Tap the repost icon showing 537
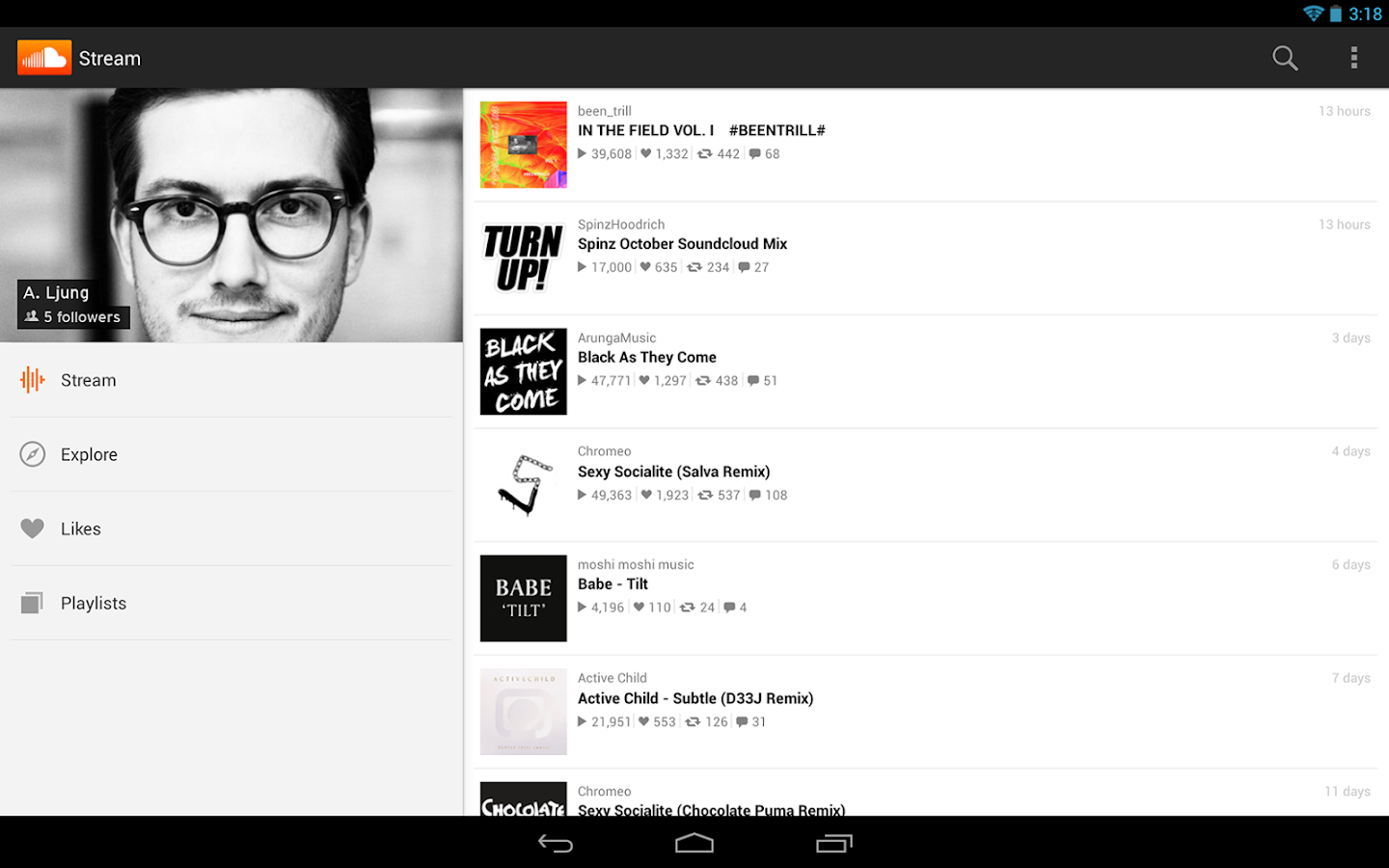 (705, 495)
